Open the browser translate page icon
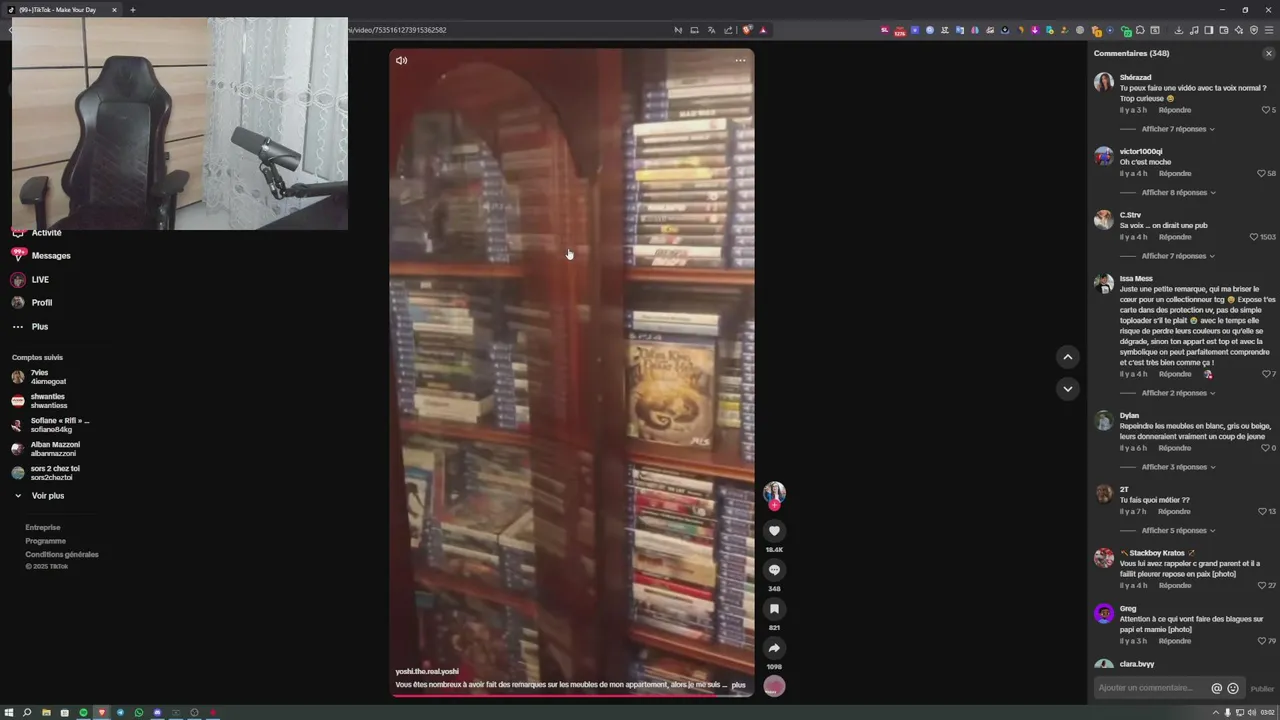The image size is (1280, 720). 712,30
